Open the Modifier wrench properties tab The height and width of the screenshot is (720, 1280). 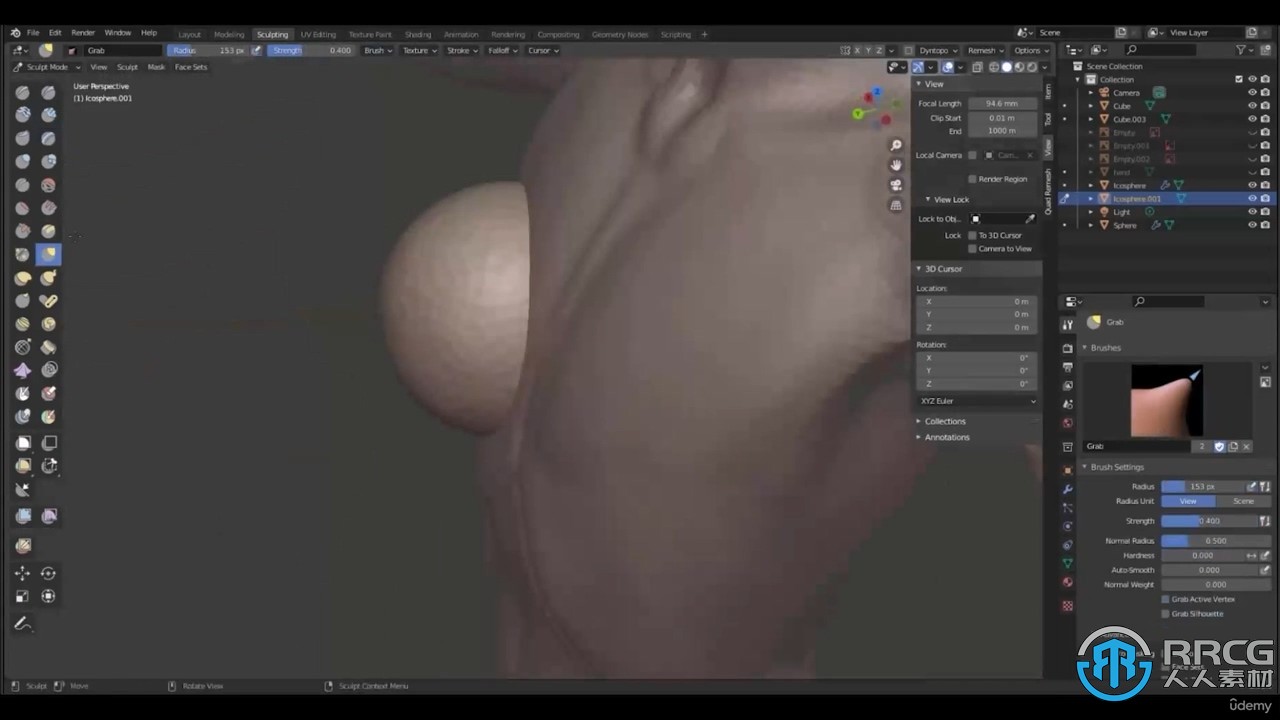pos(1067,489)
